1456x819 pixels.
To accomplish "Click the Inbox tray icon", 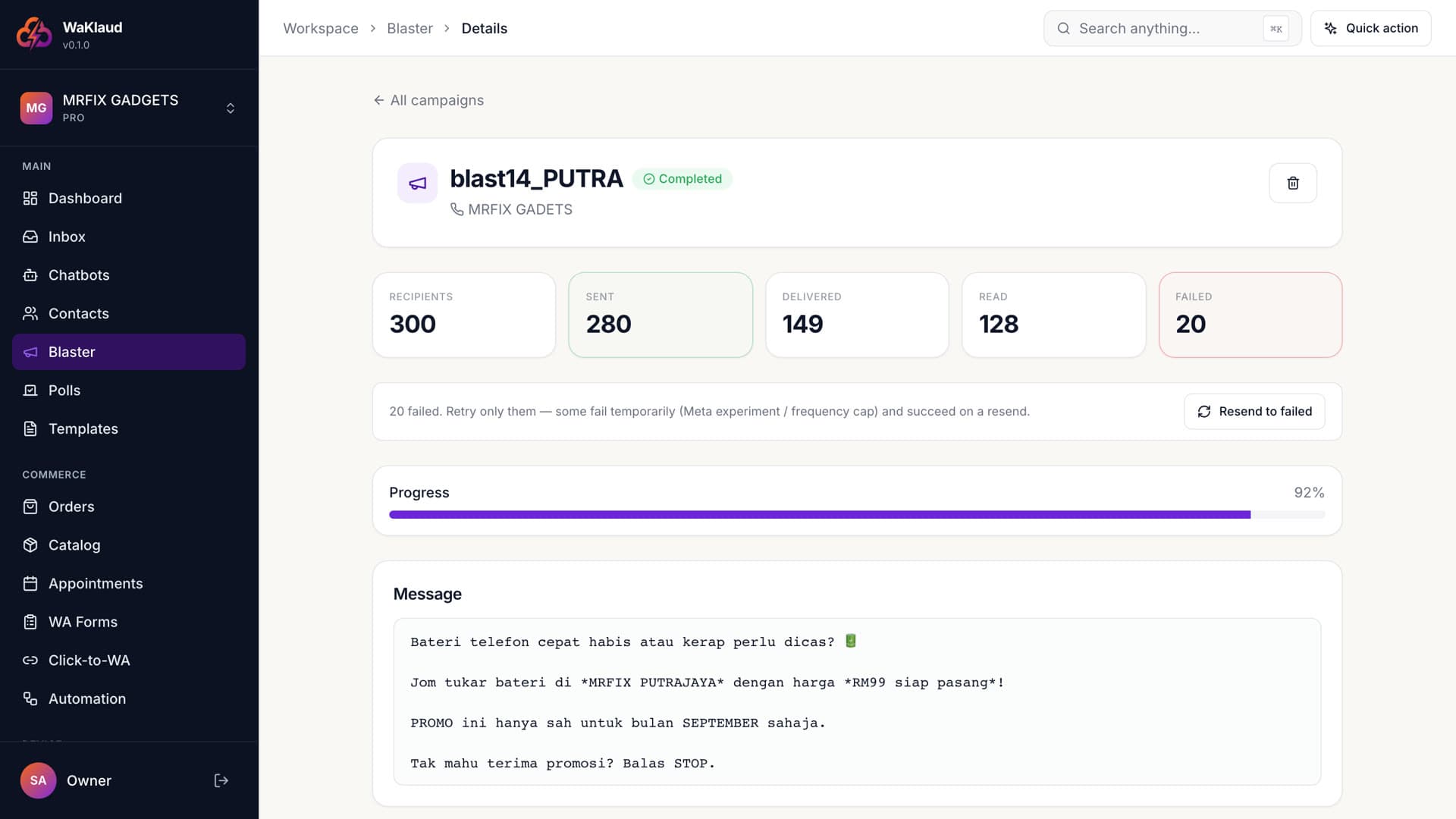I will [30, 237].
